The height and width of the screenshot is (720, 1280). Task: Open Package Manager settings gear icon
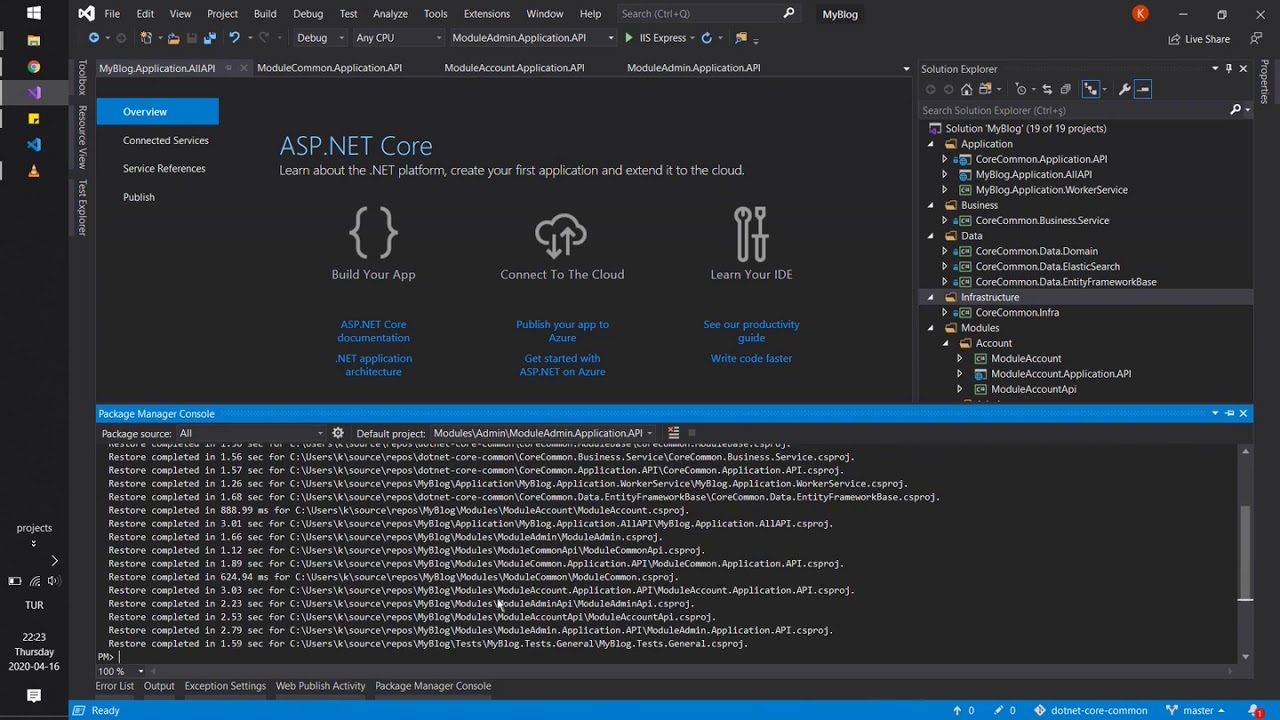338,433
